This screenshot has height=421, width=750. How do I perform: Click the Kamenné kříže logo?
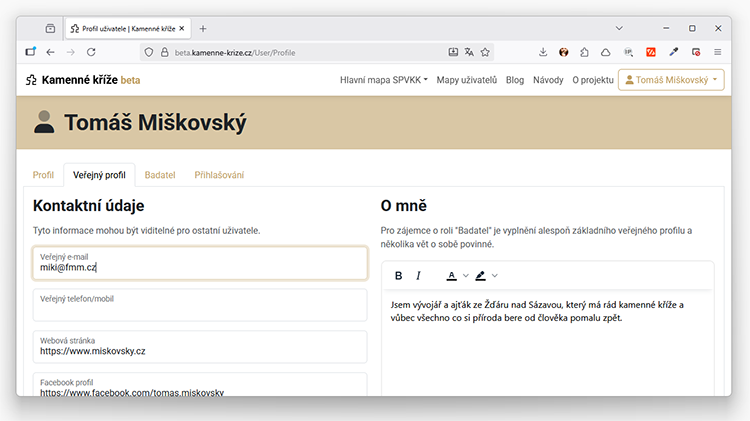click(x=83, y=80)
